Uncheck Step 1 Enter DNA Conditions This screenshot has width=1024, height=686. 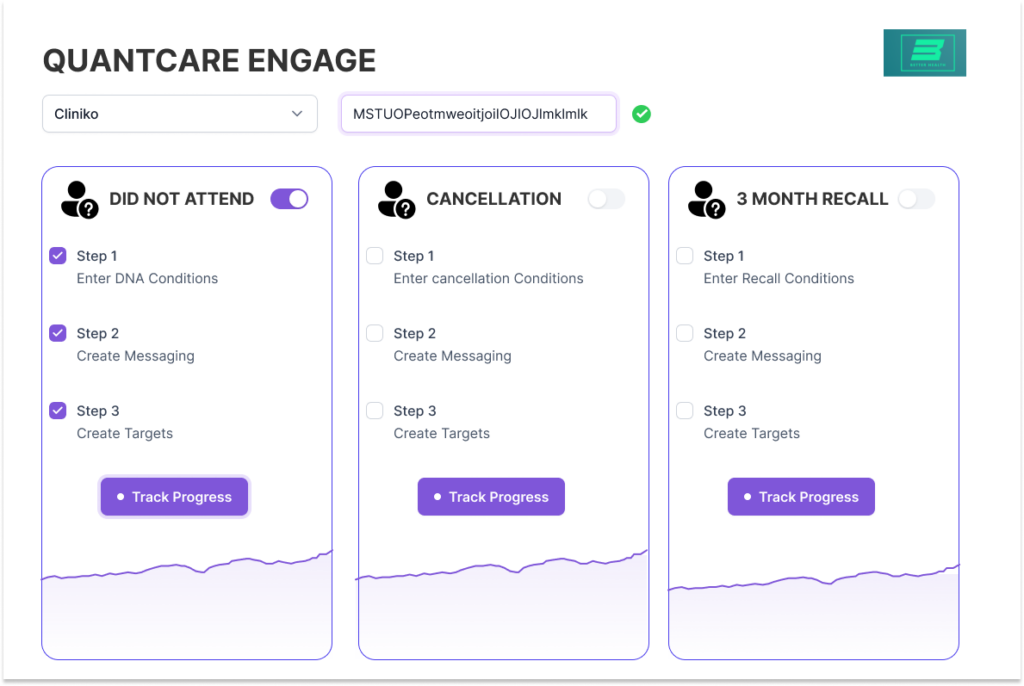[58, 255]
